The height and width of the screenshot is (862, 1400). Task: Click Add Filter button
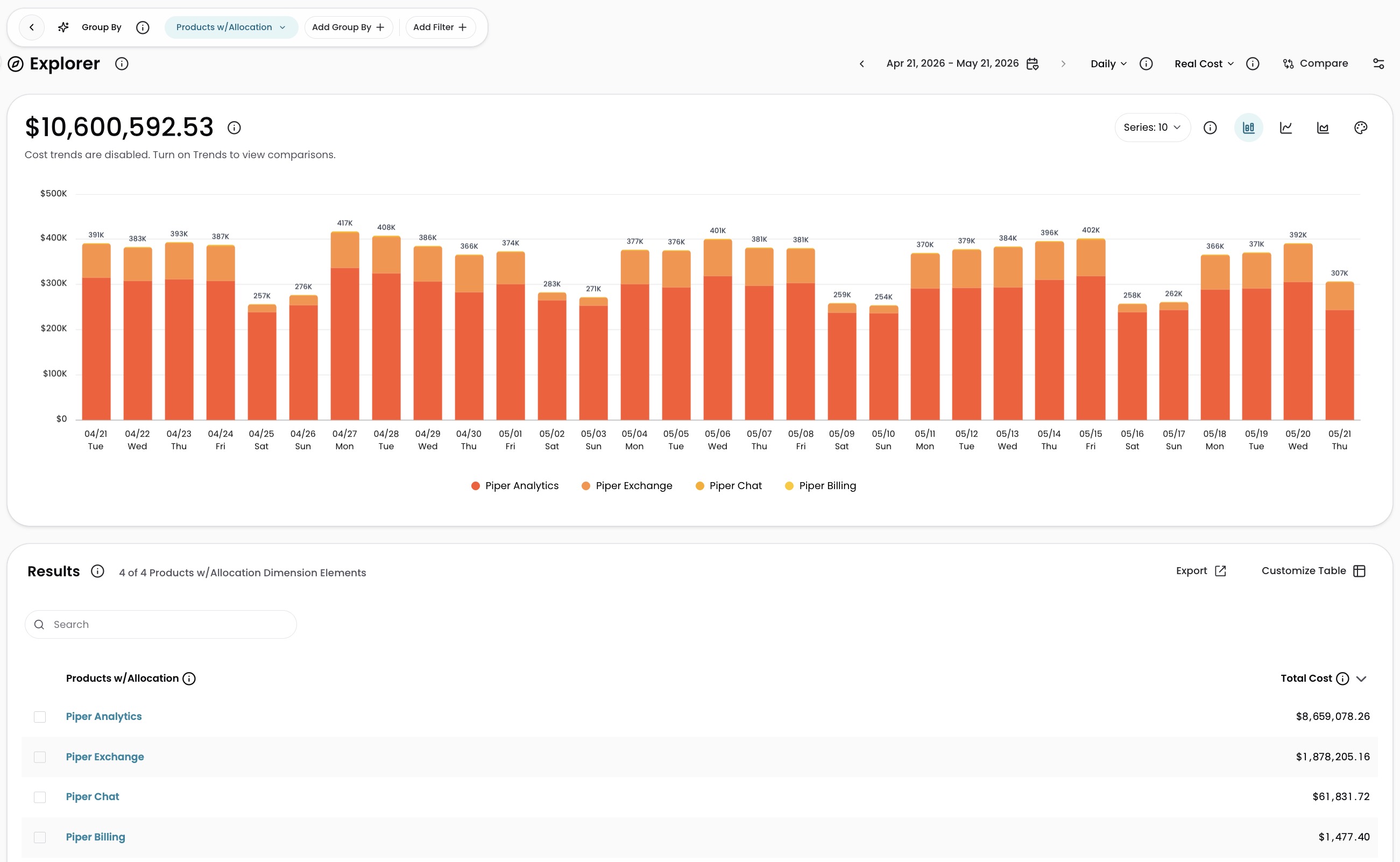tap(440, 27)
